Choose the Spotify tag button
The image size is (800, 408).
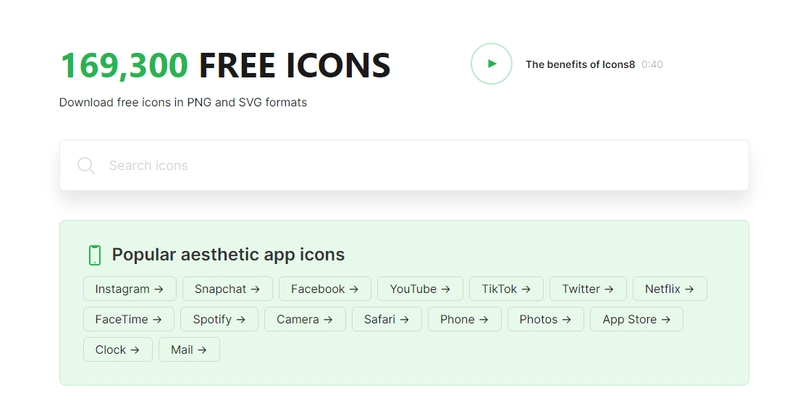pos(219,320)
